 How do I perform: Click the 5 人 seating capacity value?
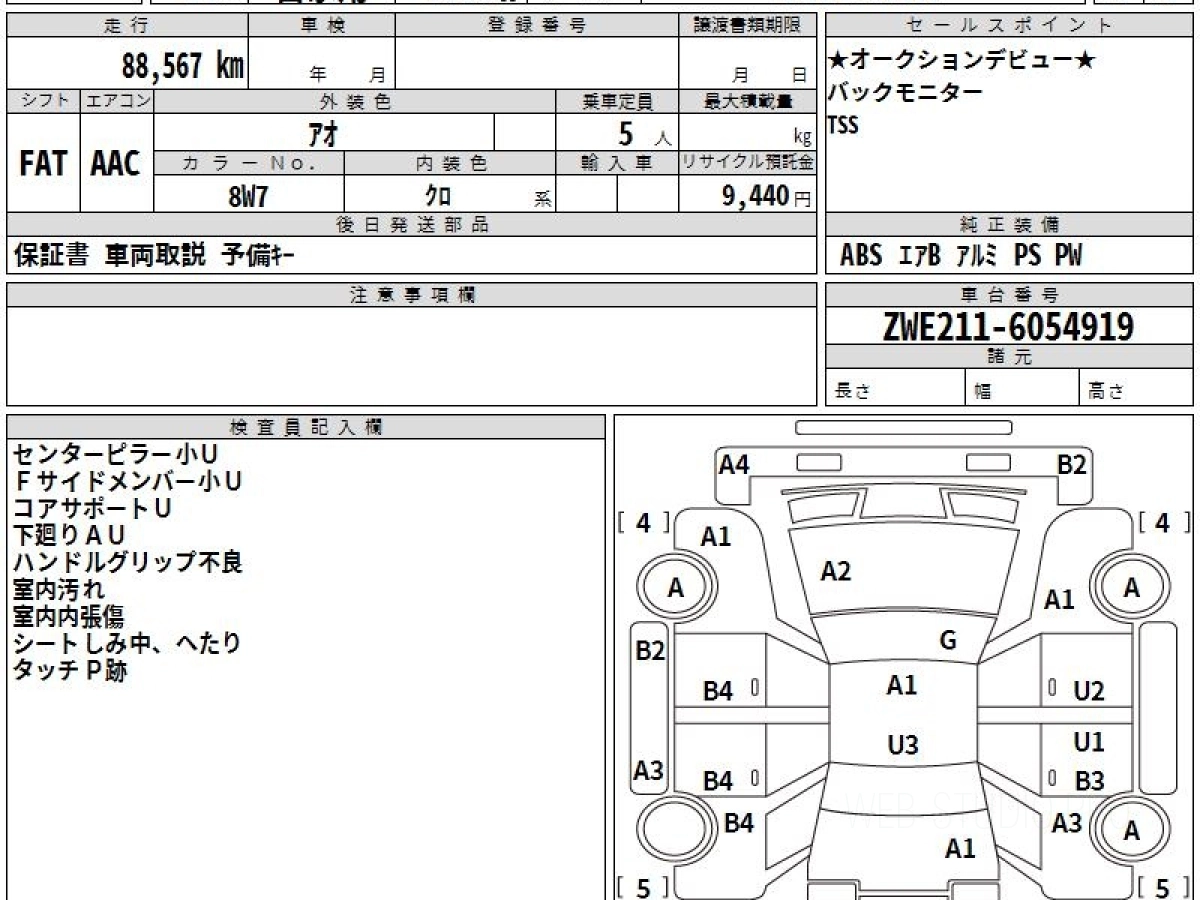[644, 133]
